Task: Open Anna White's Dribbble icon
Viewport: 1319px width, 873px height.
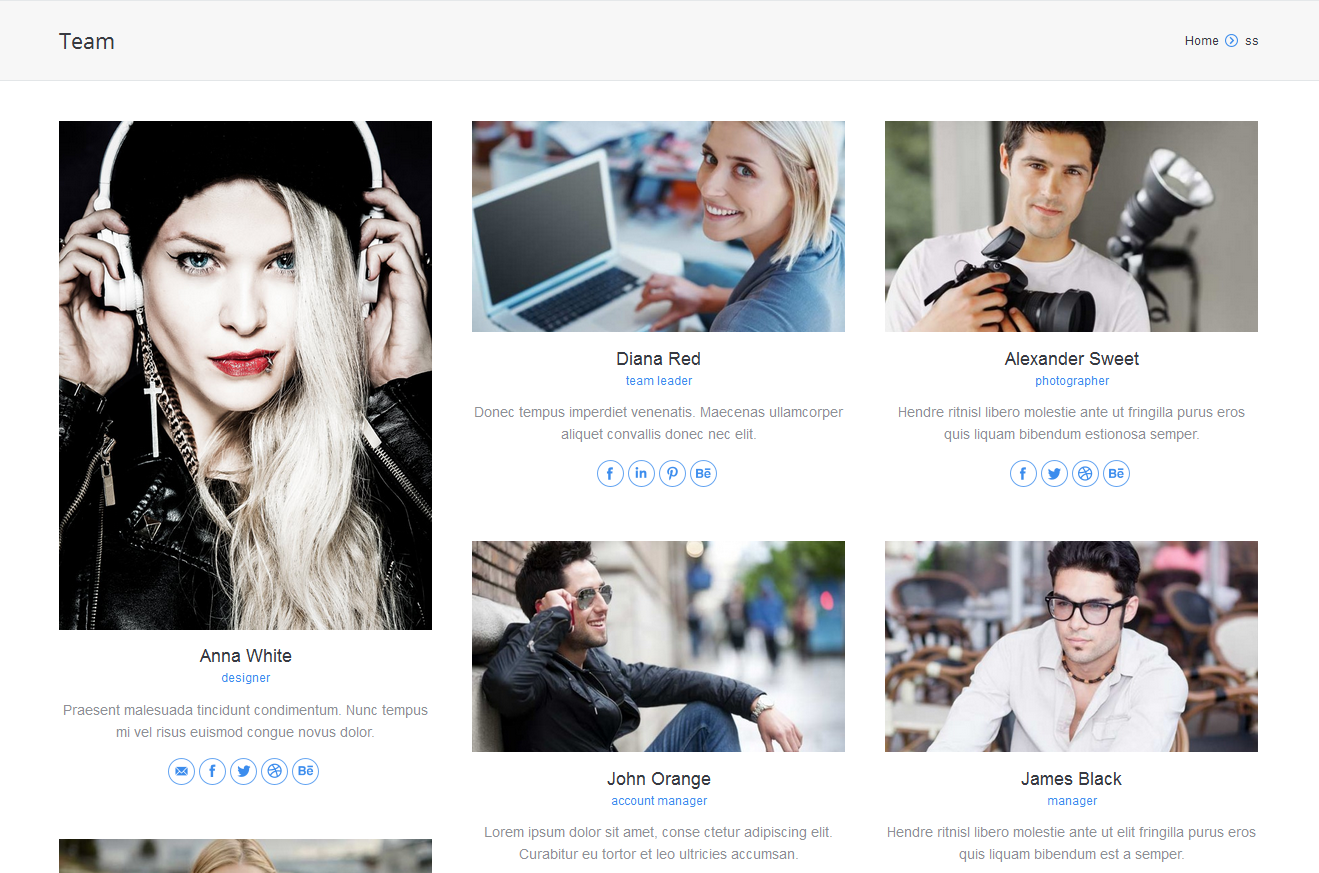Action: click(x=274, y=771)
